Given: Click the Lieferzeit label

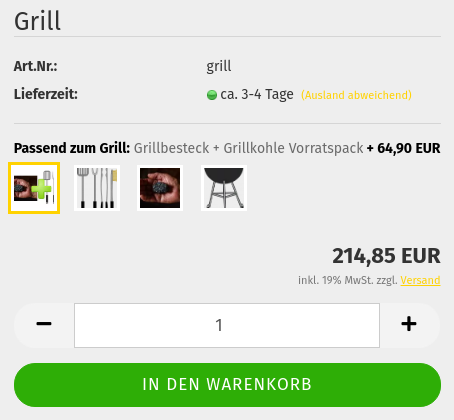Looking at the screenshot, I should [46, 94].
